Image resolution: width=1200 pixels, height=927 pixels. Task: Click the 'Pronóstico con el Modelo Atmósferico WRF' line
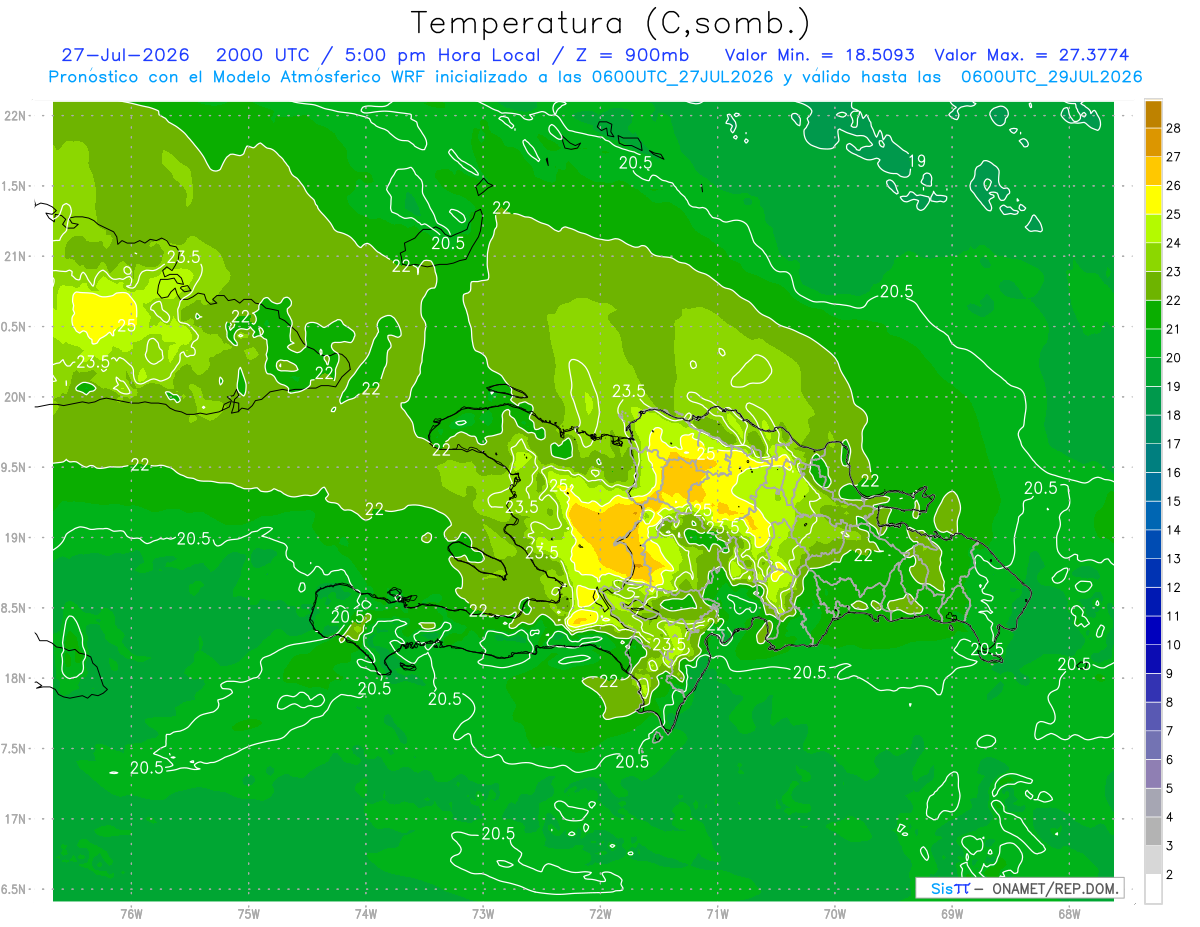596,77
